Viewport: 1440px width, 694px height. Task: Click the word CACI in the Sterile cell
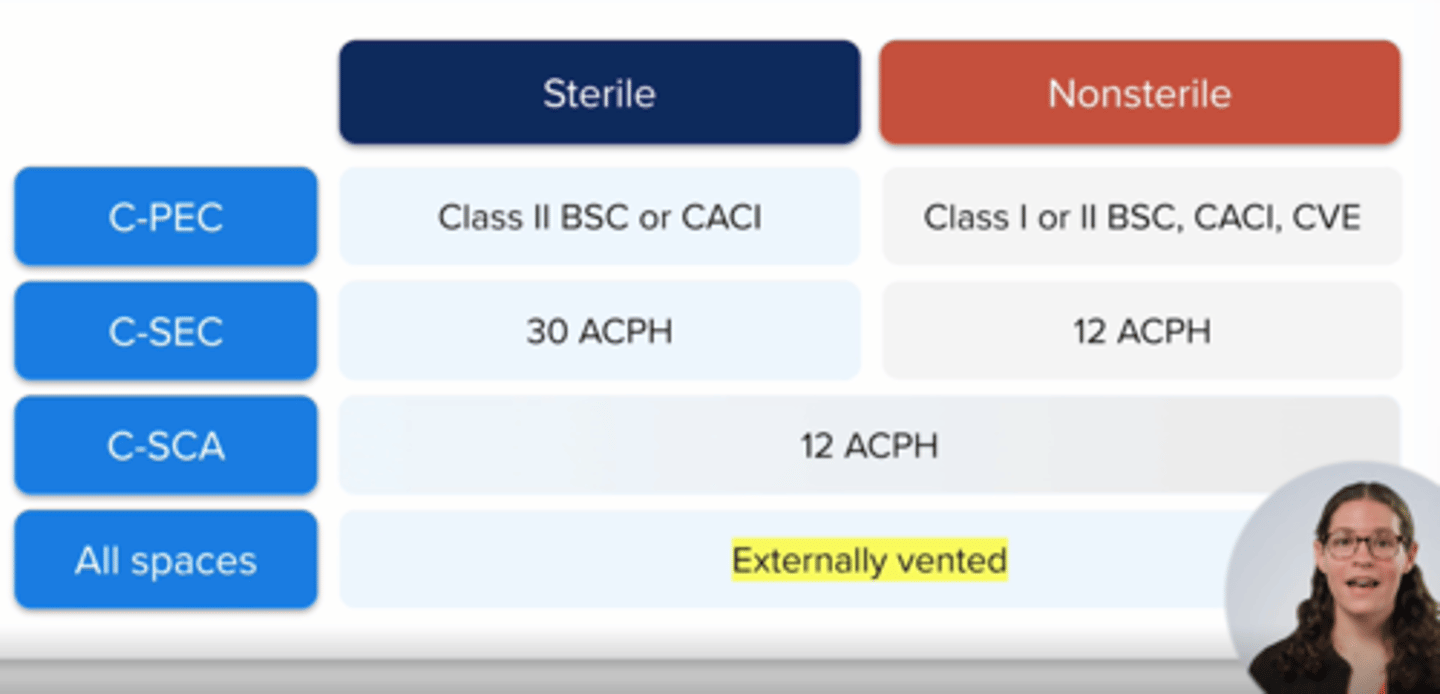[720, 217]
